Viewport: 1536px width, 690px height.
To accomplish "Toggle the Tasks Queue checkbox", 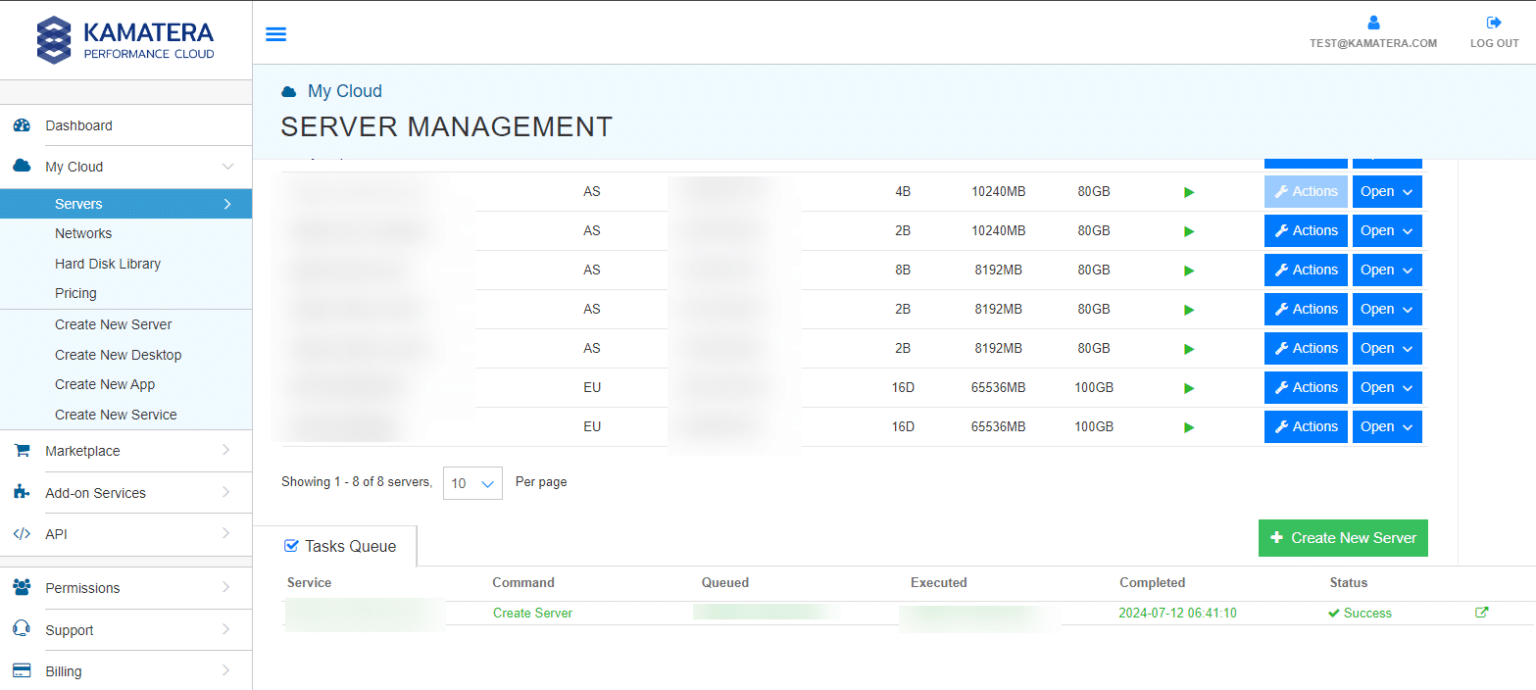I will click(291, 545).
